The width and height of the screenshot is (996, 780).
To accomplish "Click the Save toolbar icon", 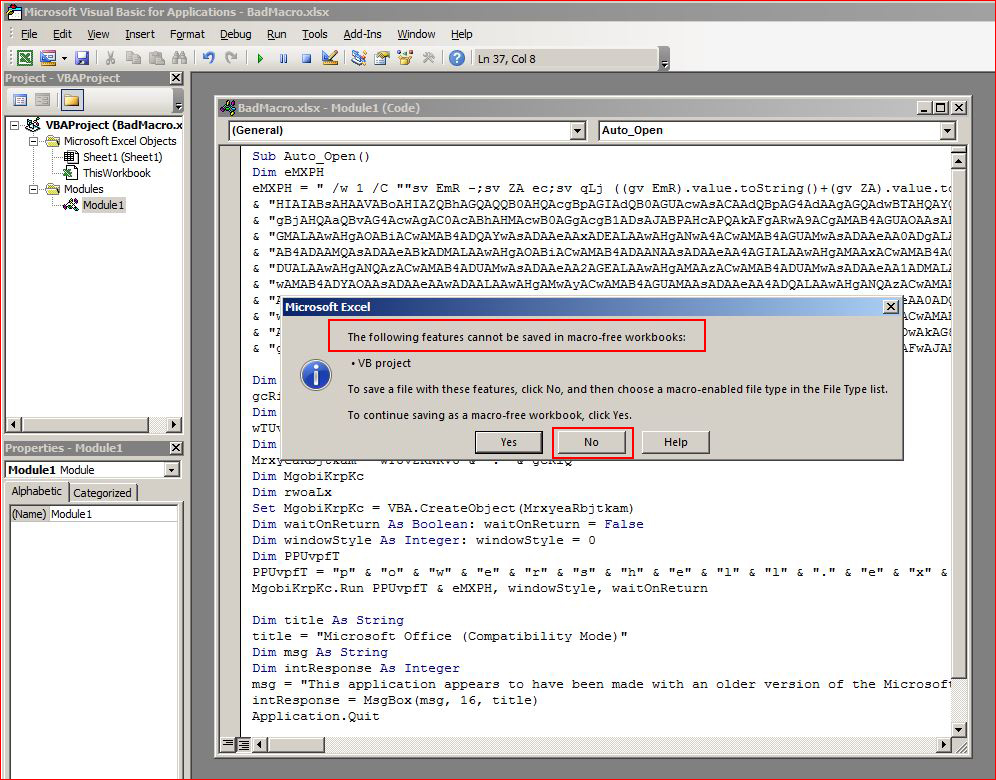I will click(x=82, y=58).
